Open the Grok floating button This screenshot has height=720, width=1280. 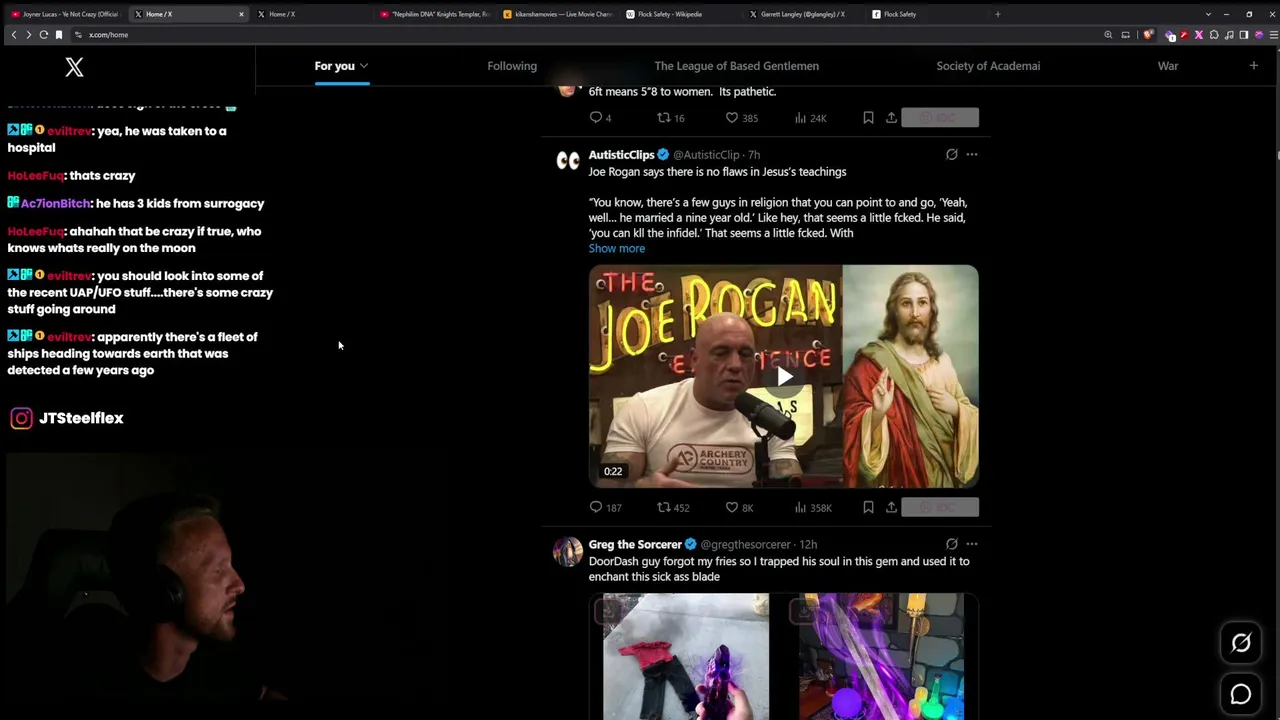[1241, 643]
